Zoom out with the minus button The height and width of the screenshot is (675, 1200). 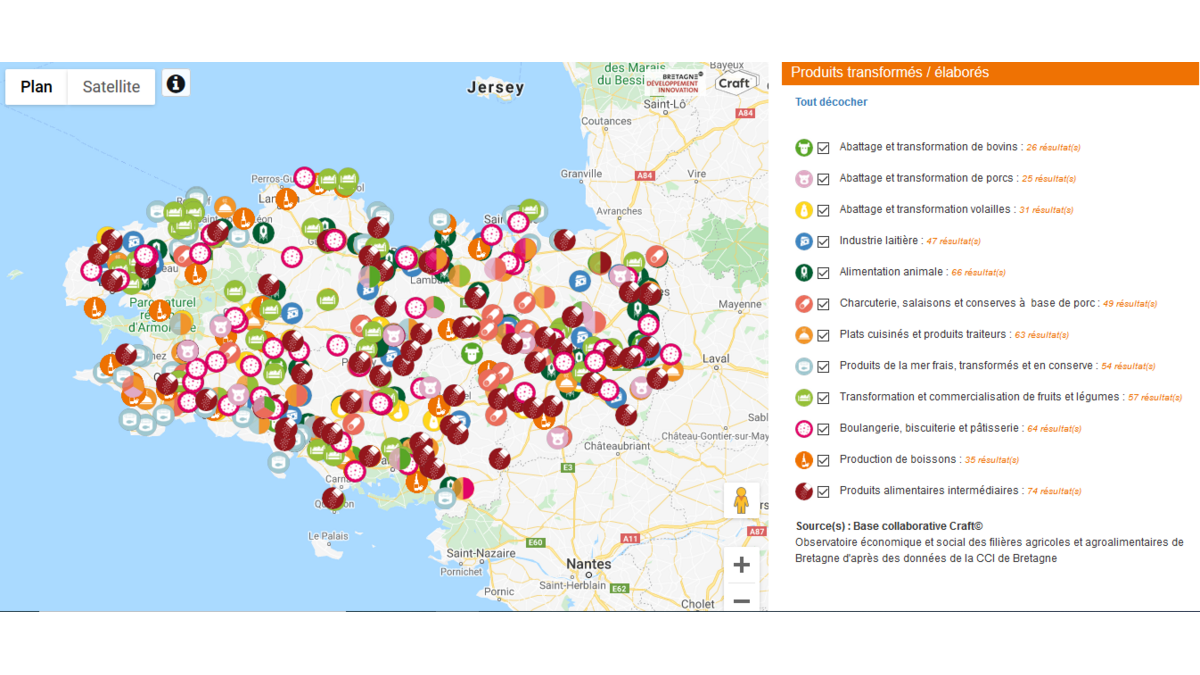click(741, 600)
